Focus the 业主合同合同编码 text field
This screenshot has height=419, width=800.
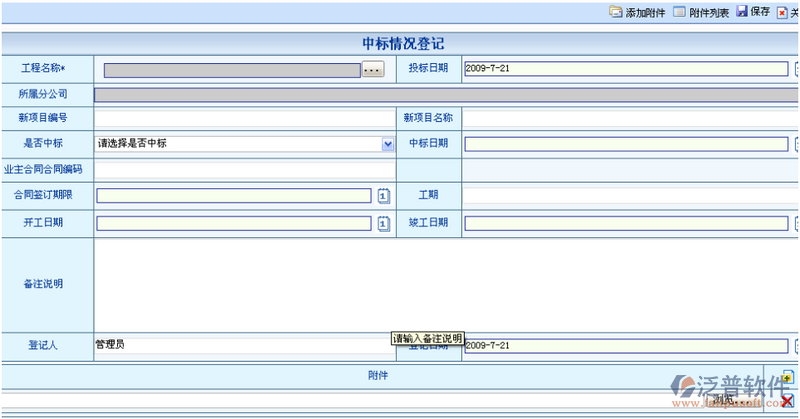[244, 170]
